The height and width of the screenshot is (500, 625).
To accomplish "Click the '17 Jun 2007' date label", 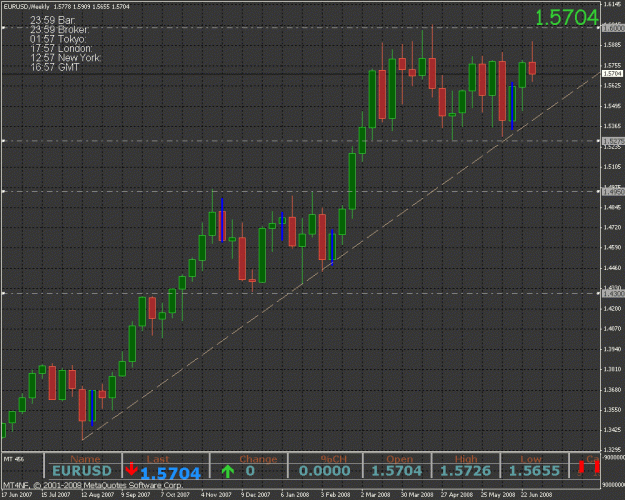I will point(17,495).
